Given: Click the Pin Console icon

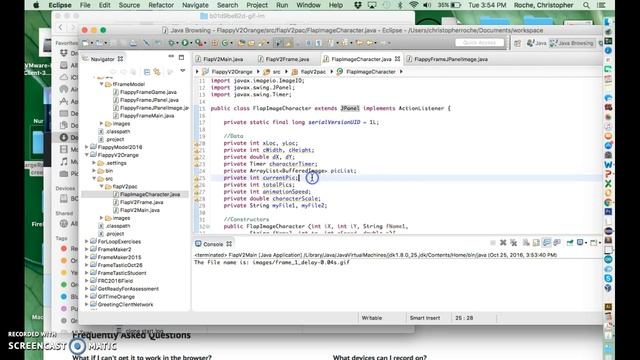Looking at the screenshot, I should pos(570,243).
